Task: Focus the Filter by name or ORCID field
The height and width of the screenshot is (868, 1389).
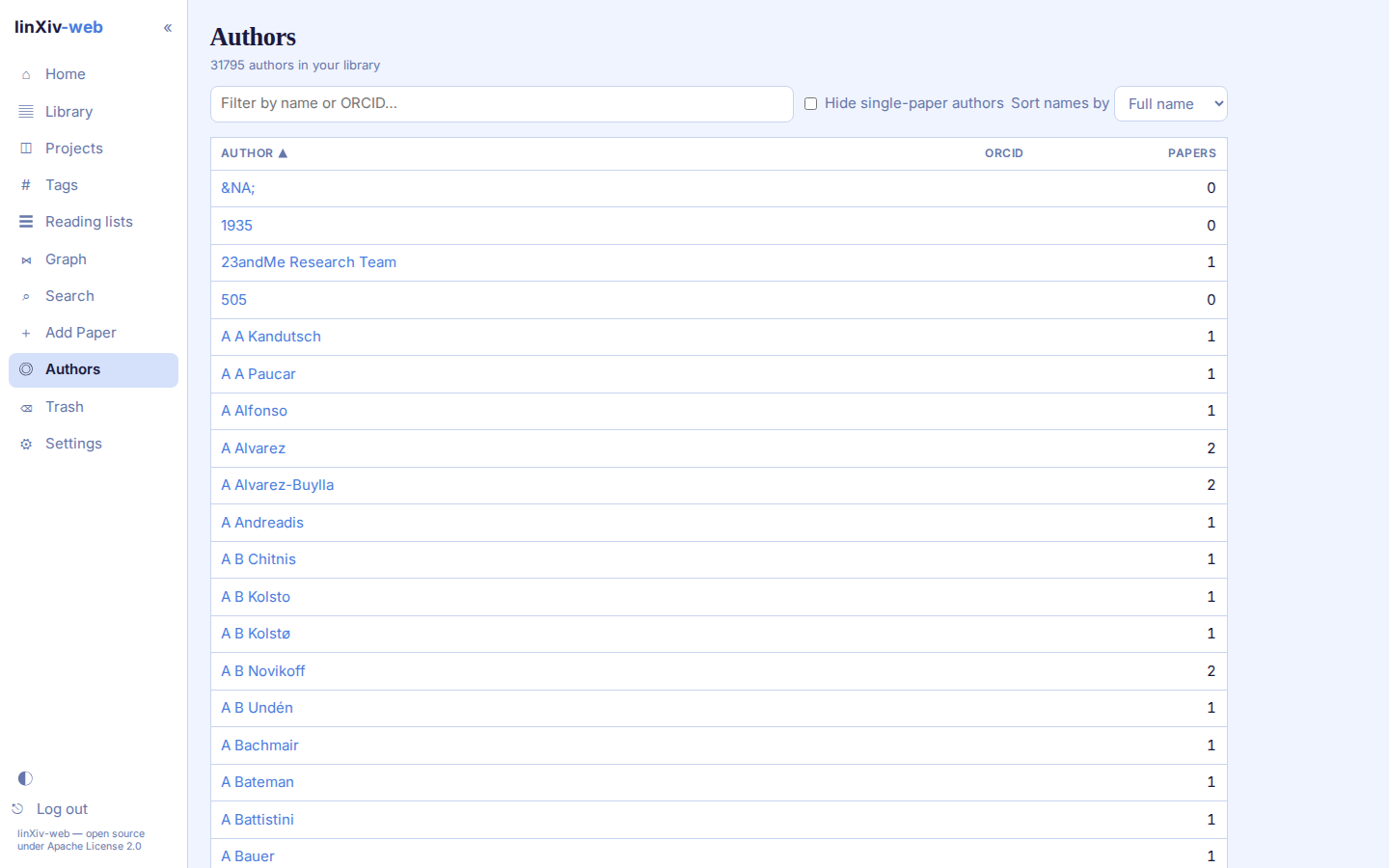Action: click(x=502, y=104)
